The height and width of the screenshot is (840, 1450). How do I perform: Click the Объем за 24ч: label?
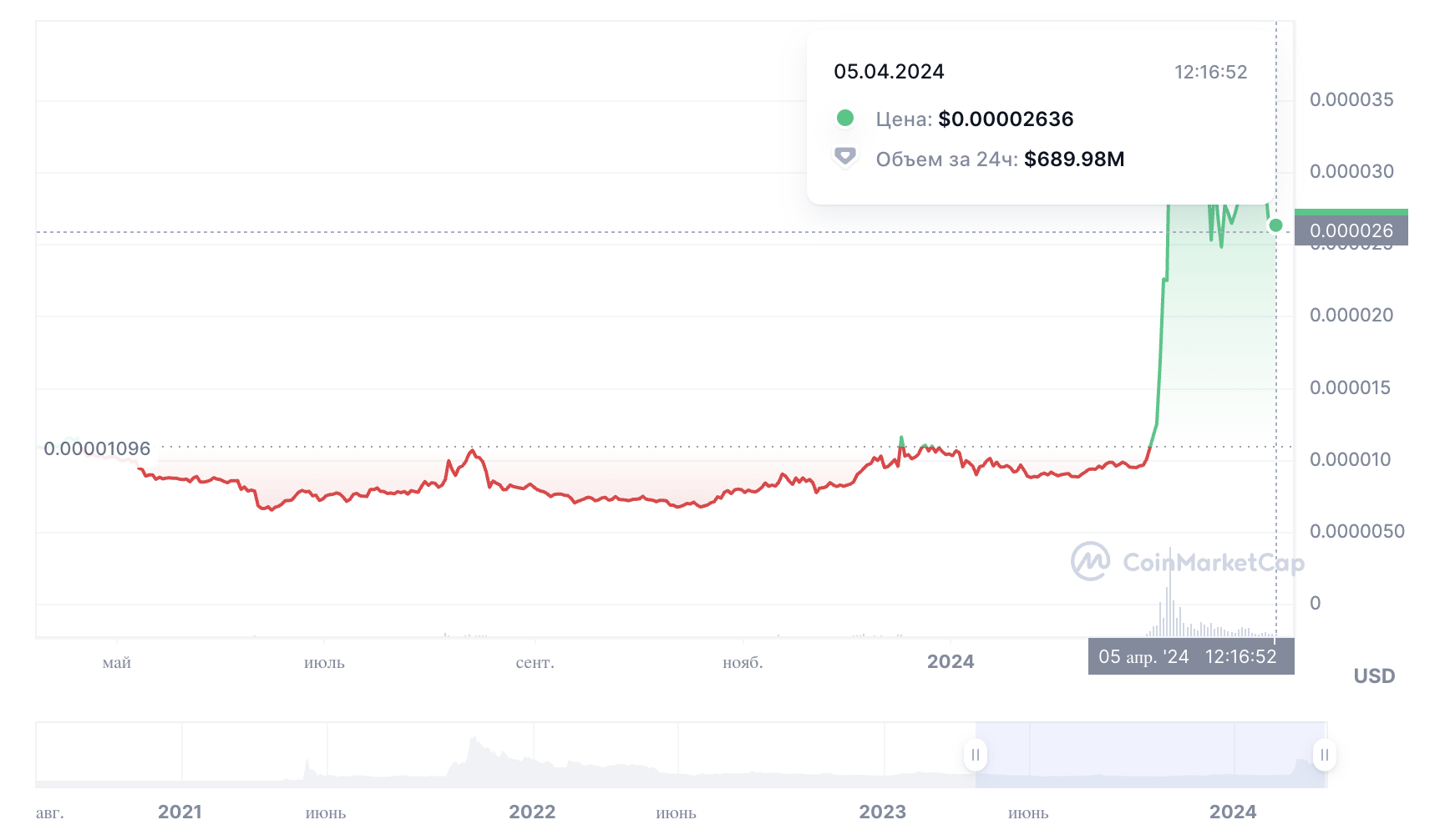[x=946, y=159]
